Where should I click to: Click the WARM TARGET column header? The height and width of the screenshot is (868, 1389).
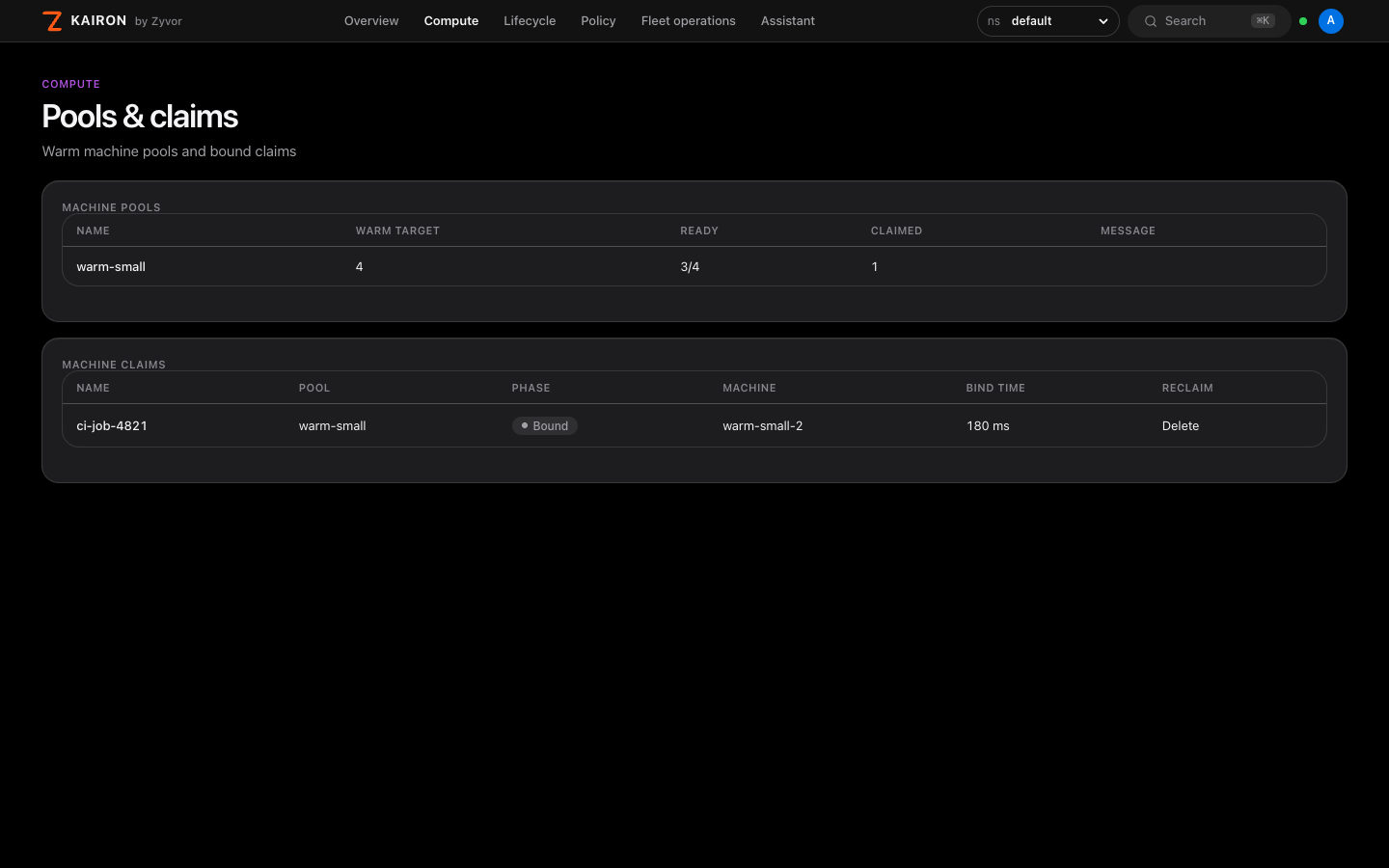coord(397,231)
